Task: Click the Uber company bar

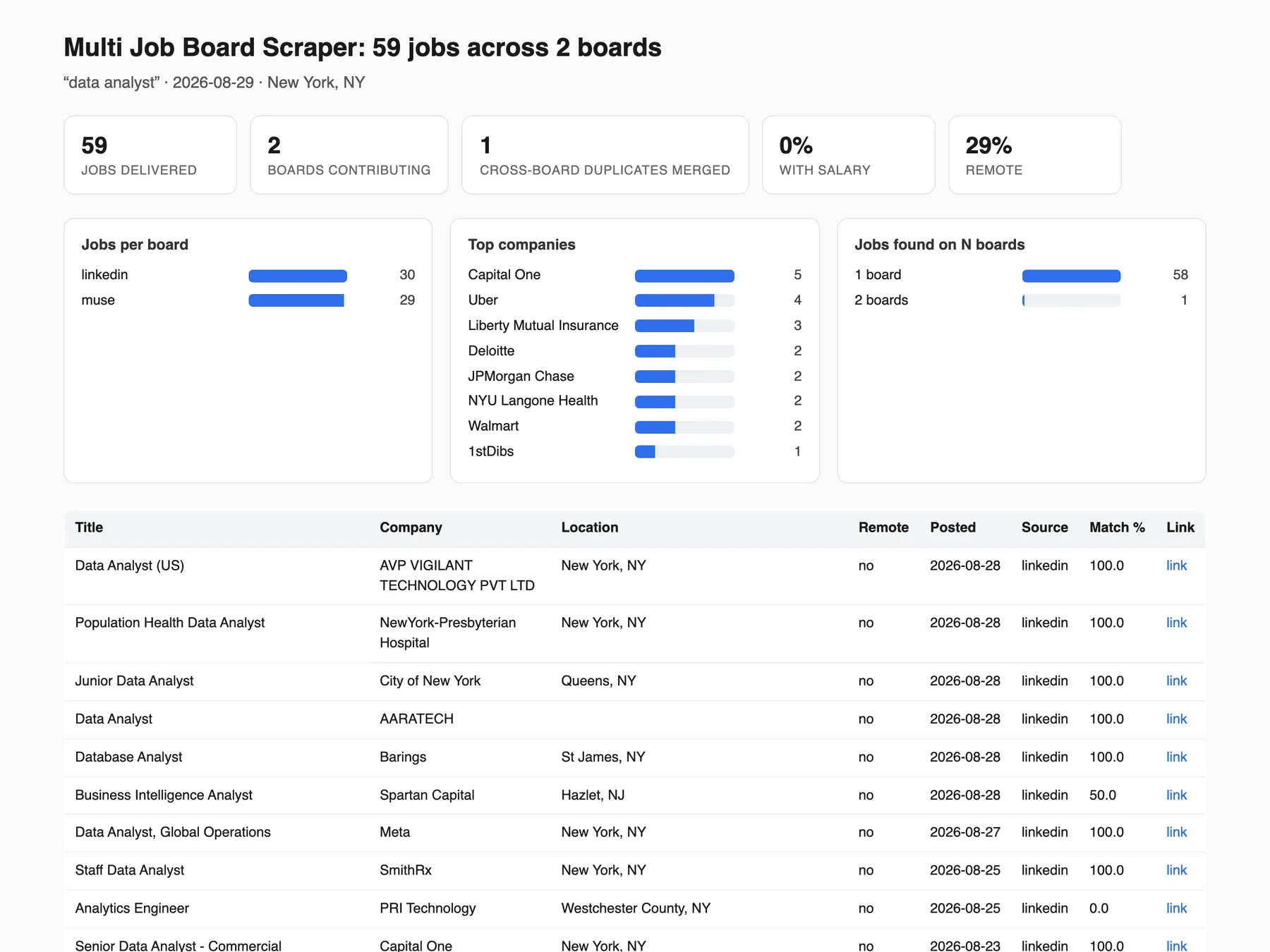Action: [x=684, y=301]
